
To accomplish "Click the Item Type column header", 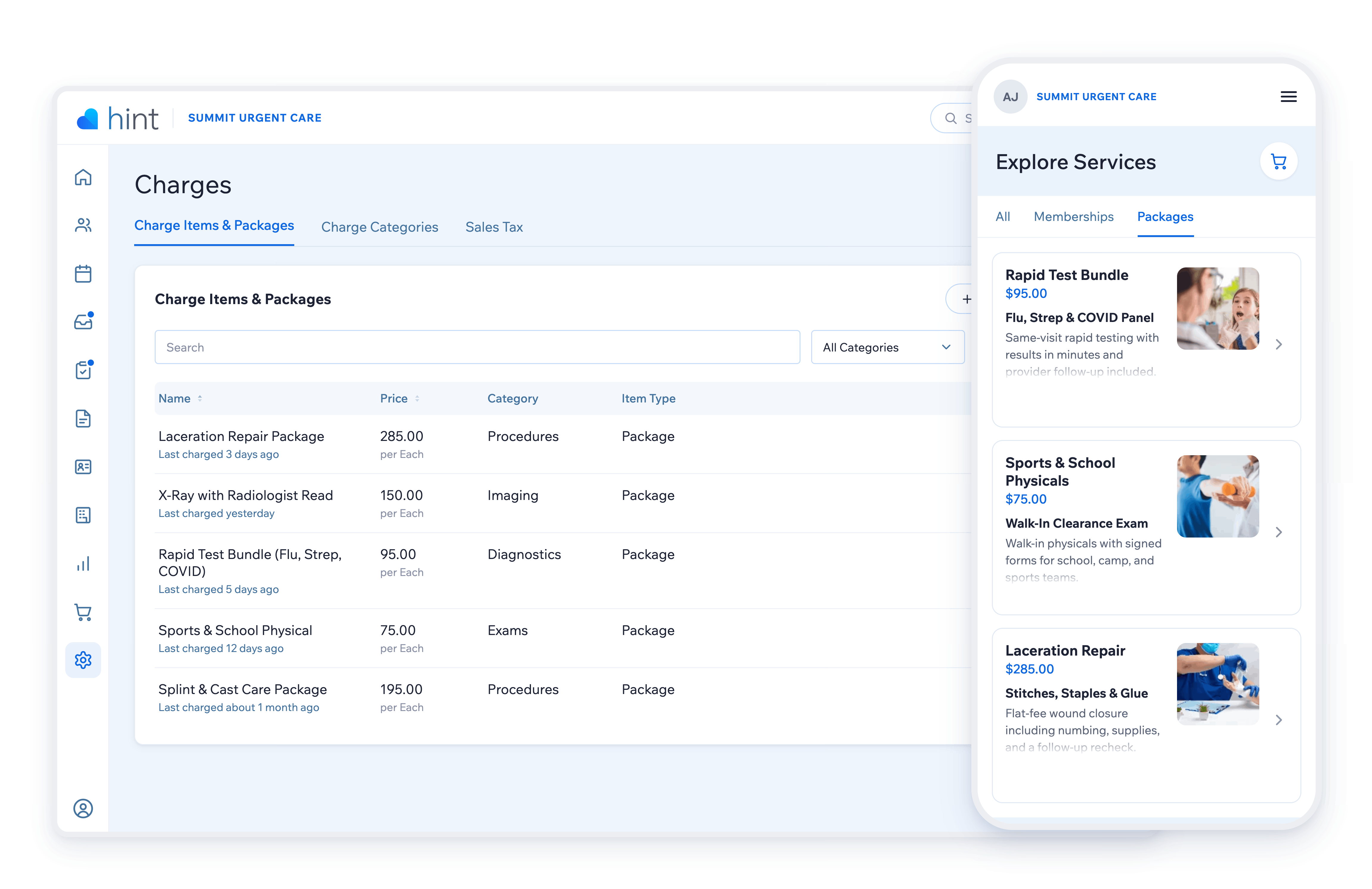I will point(648,398).
